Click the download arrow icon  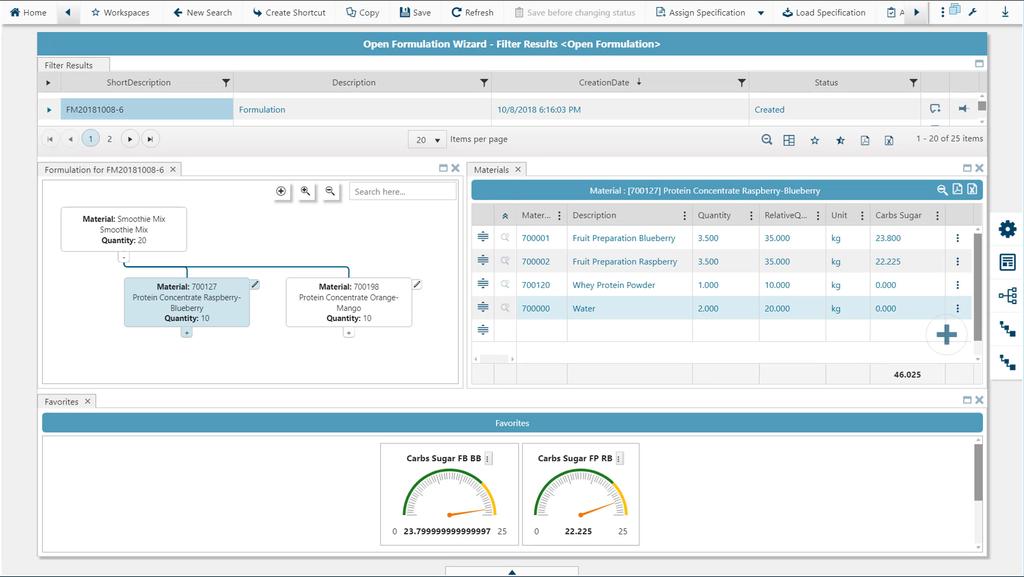tap(1005, 12)
